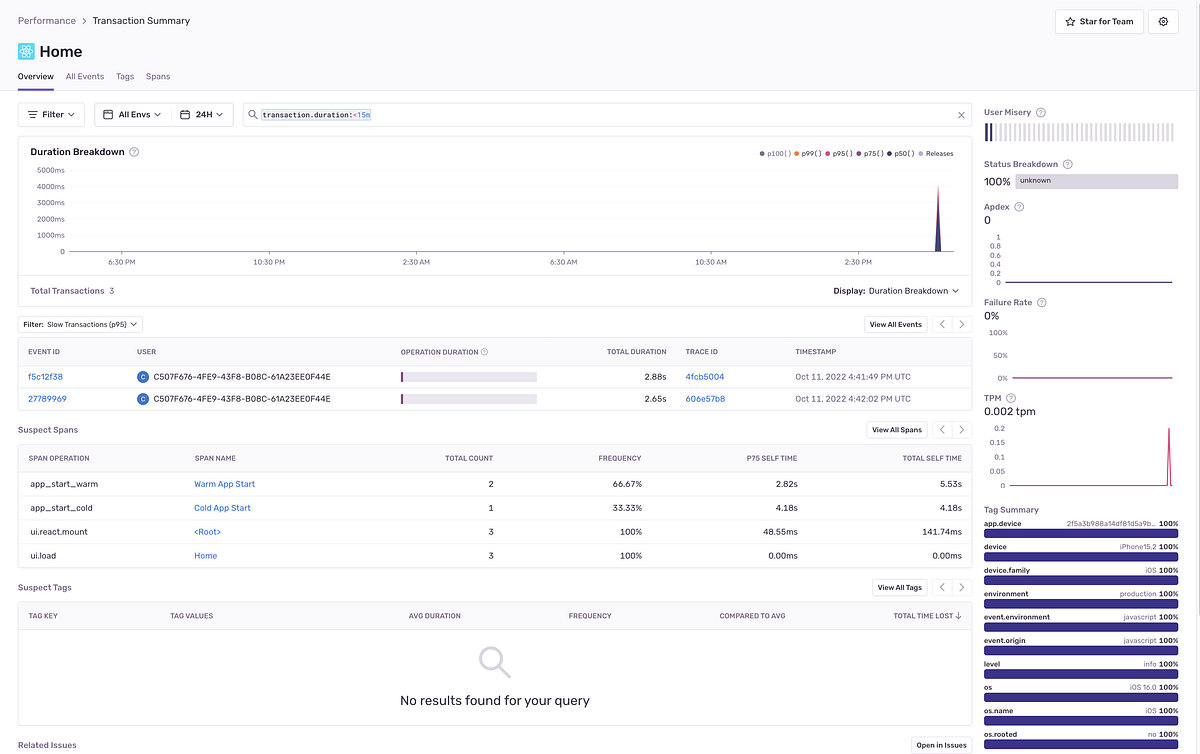Clear the search query with the X icon
The image size is (1200, 754).
(x=962, y=115)
